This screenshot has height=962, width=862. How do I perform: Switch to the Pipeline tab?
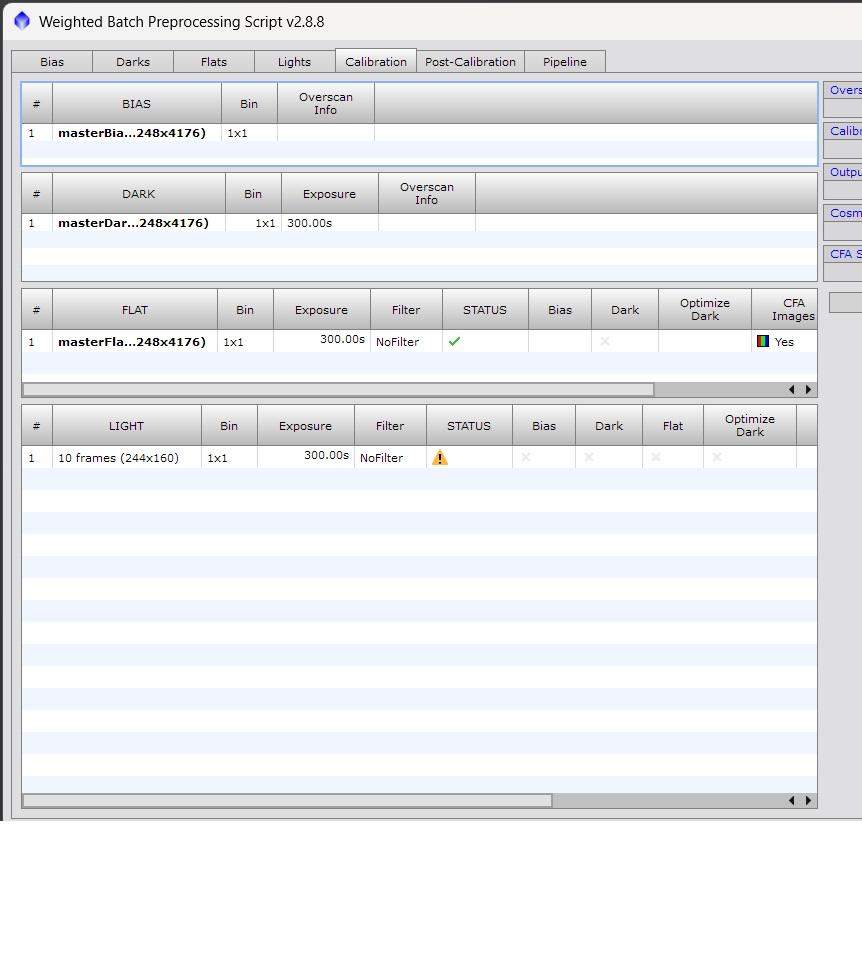(x=565, y=61)
